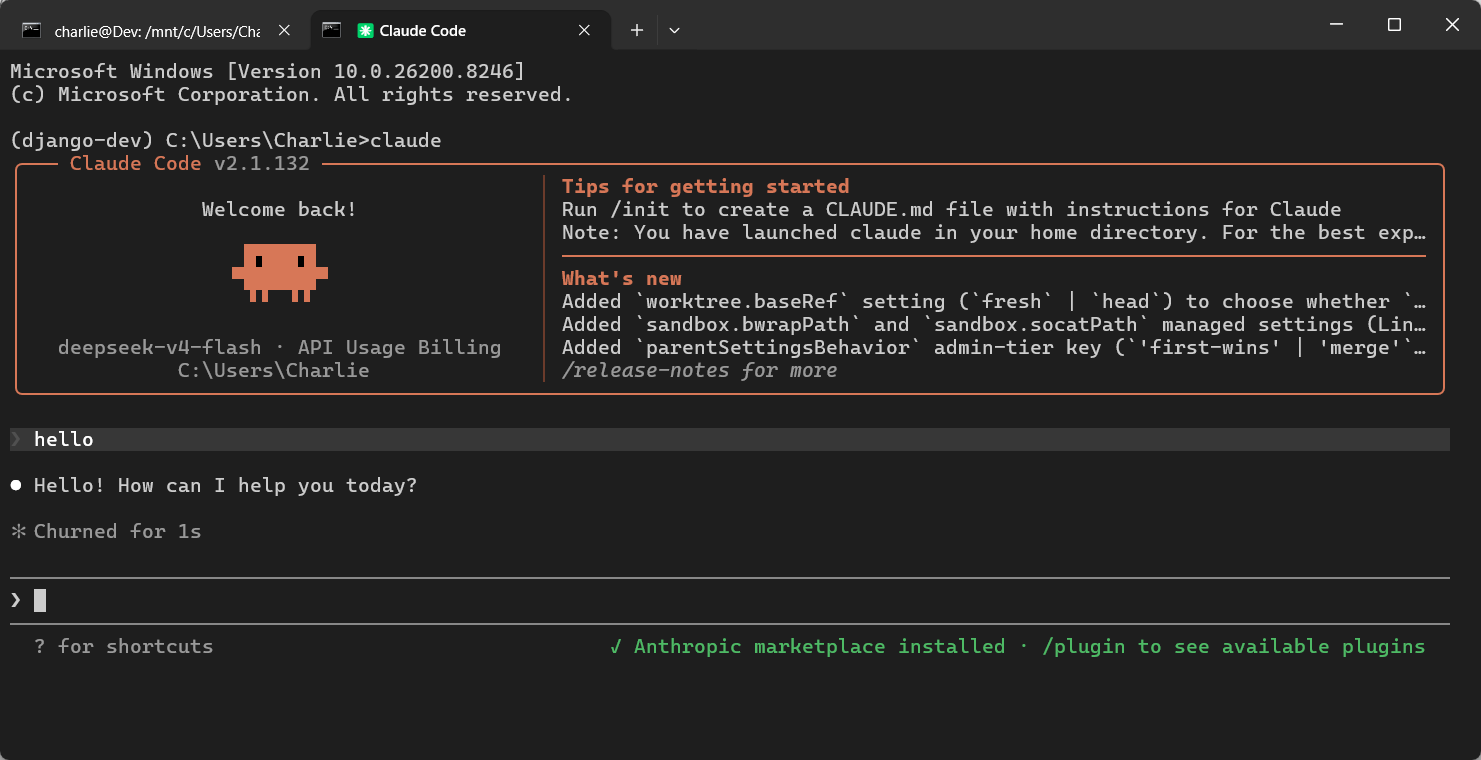Viewport: 1481px width, 760px height.
Task: Click the 'Run /init to create a CLAUDE.md' line
Action: point(951,209)
